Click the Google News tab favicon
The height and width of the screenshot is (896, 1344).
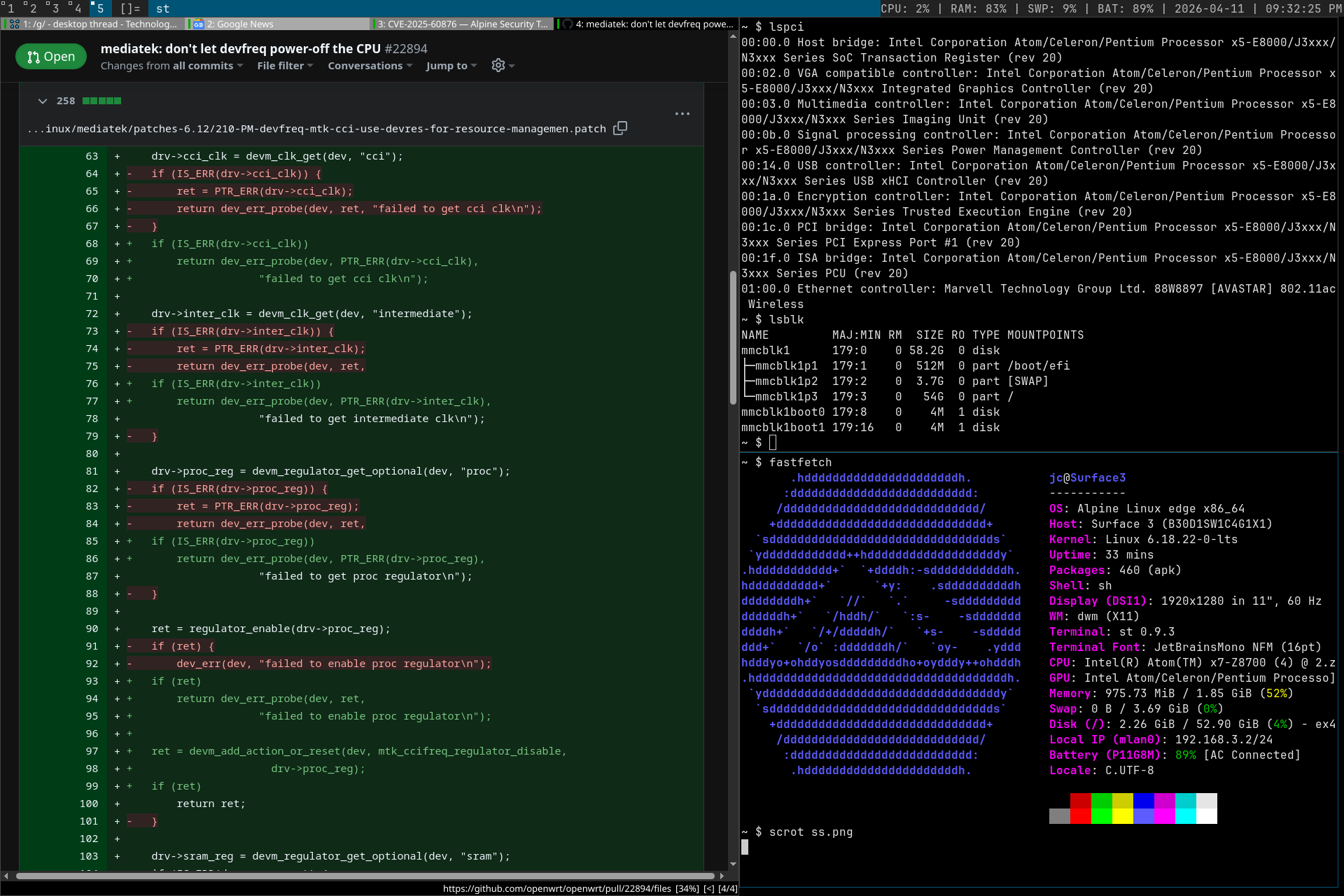coord(199,24)
